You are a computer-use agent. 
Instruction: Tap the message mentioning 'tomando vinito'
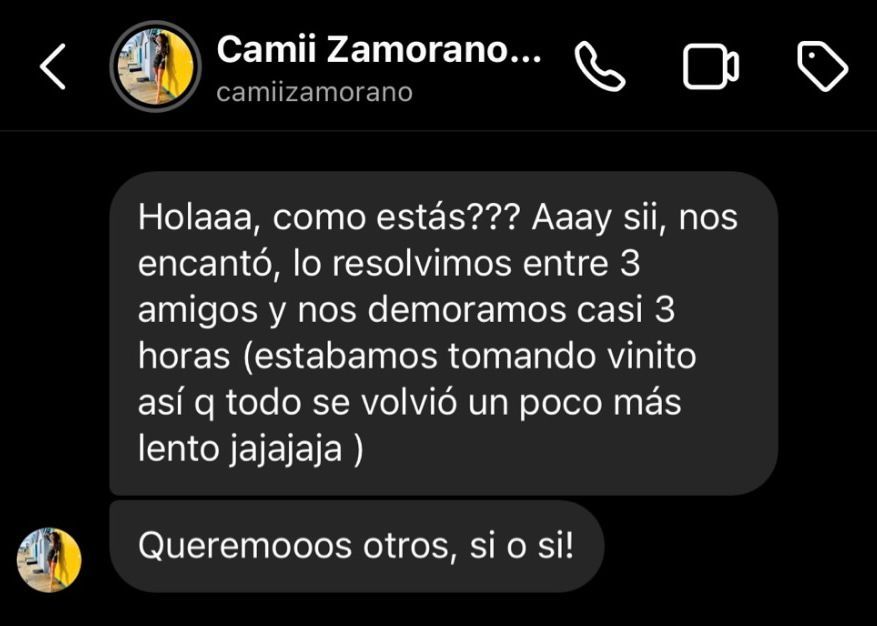coord(444,333)
